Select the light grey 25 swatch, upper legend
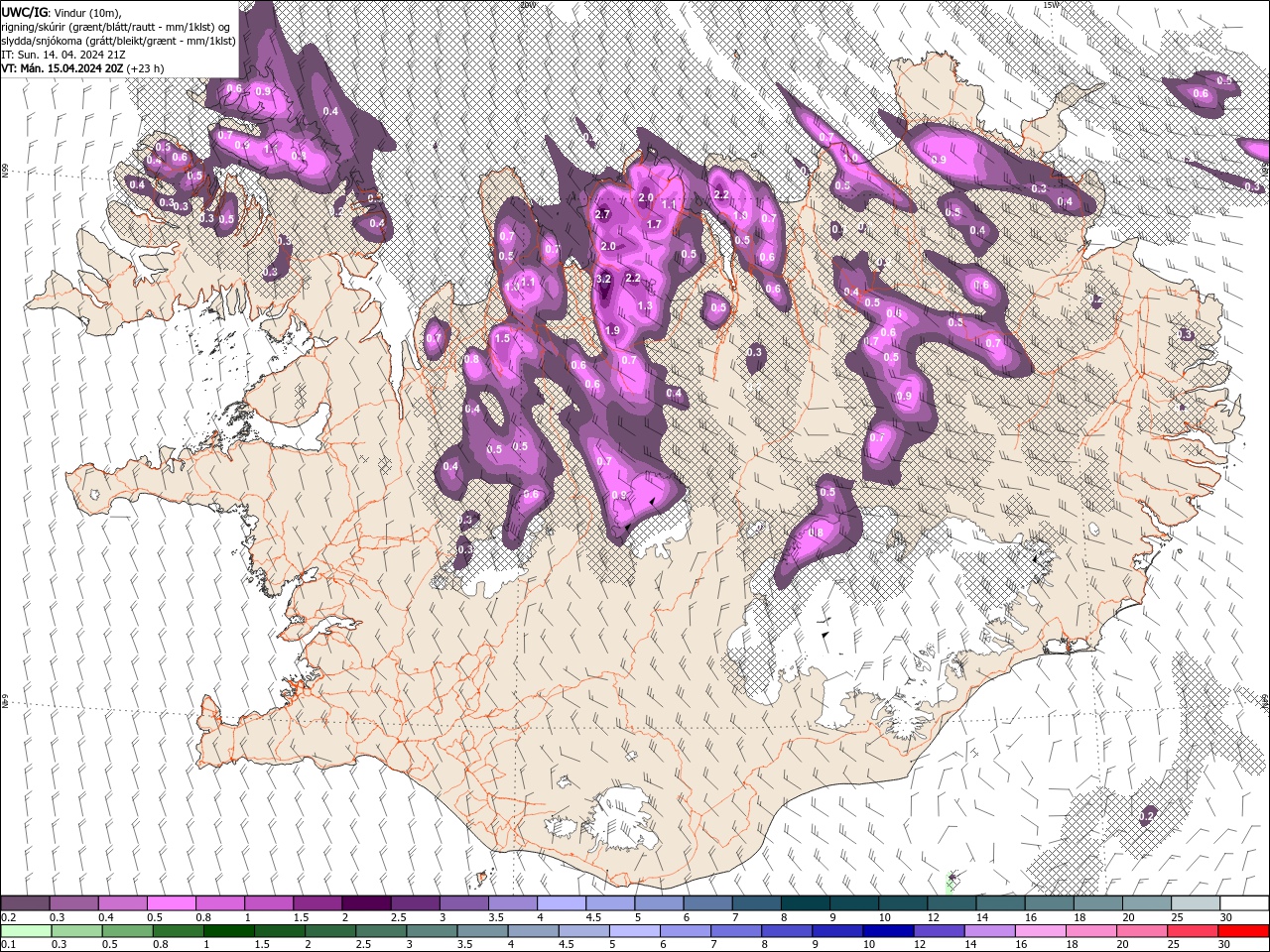1270x952 pixels. click(1197, 903)
